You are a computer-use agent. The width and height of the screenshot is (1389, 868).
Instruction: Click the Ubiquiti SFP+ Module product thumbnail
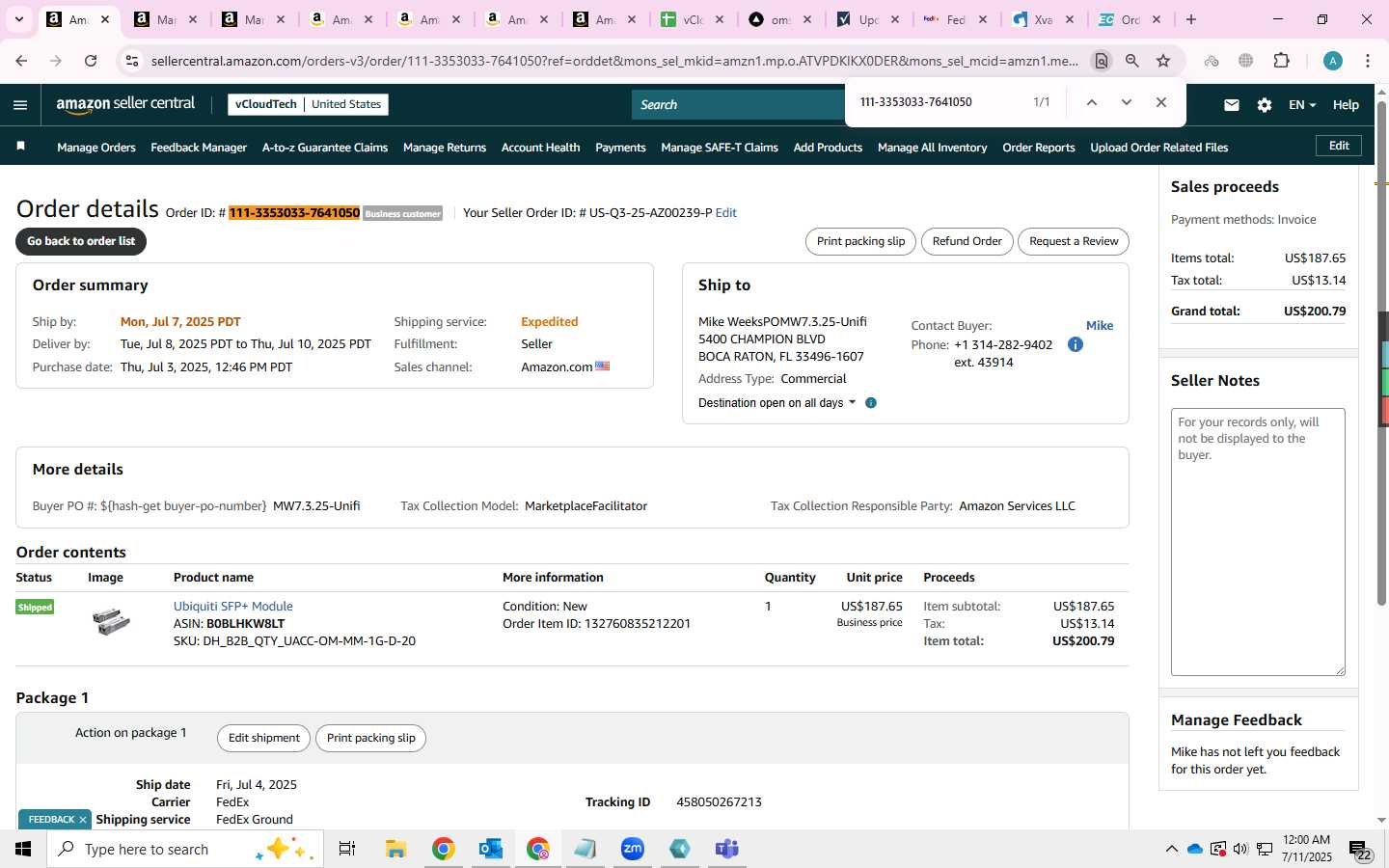(111, 621)
